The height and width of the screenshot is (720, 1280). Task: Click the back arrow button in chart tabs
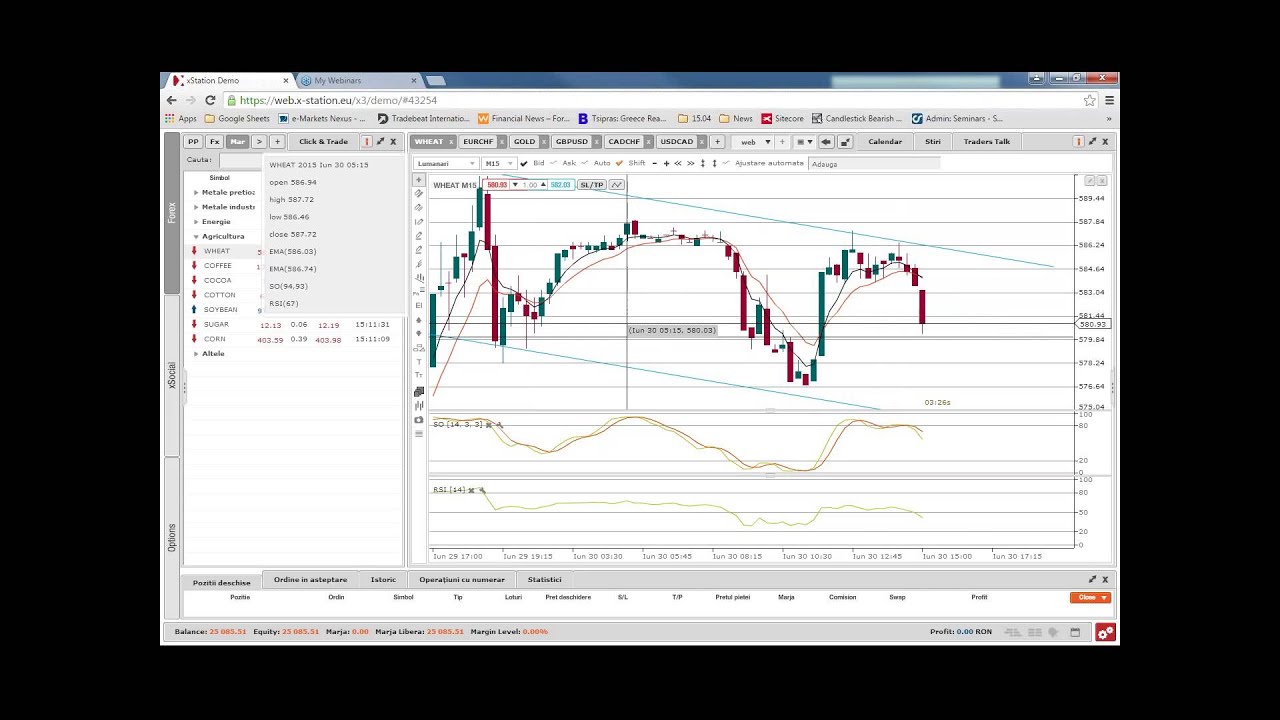pos(825,142)
